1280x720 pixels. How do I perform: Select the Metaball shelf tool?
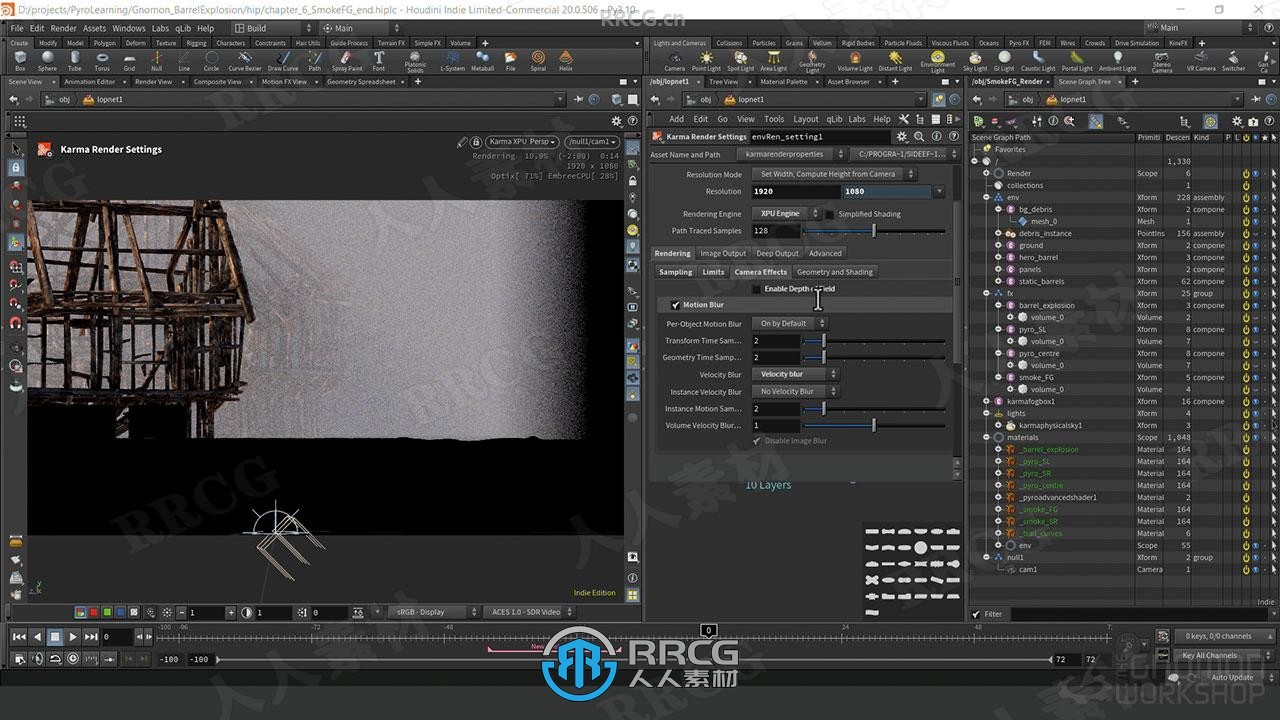[x=483, y=60]
